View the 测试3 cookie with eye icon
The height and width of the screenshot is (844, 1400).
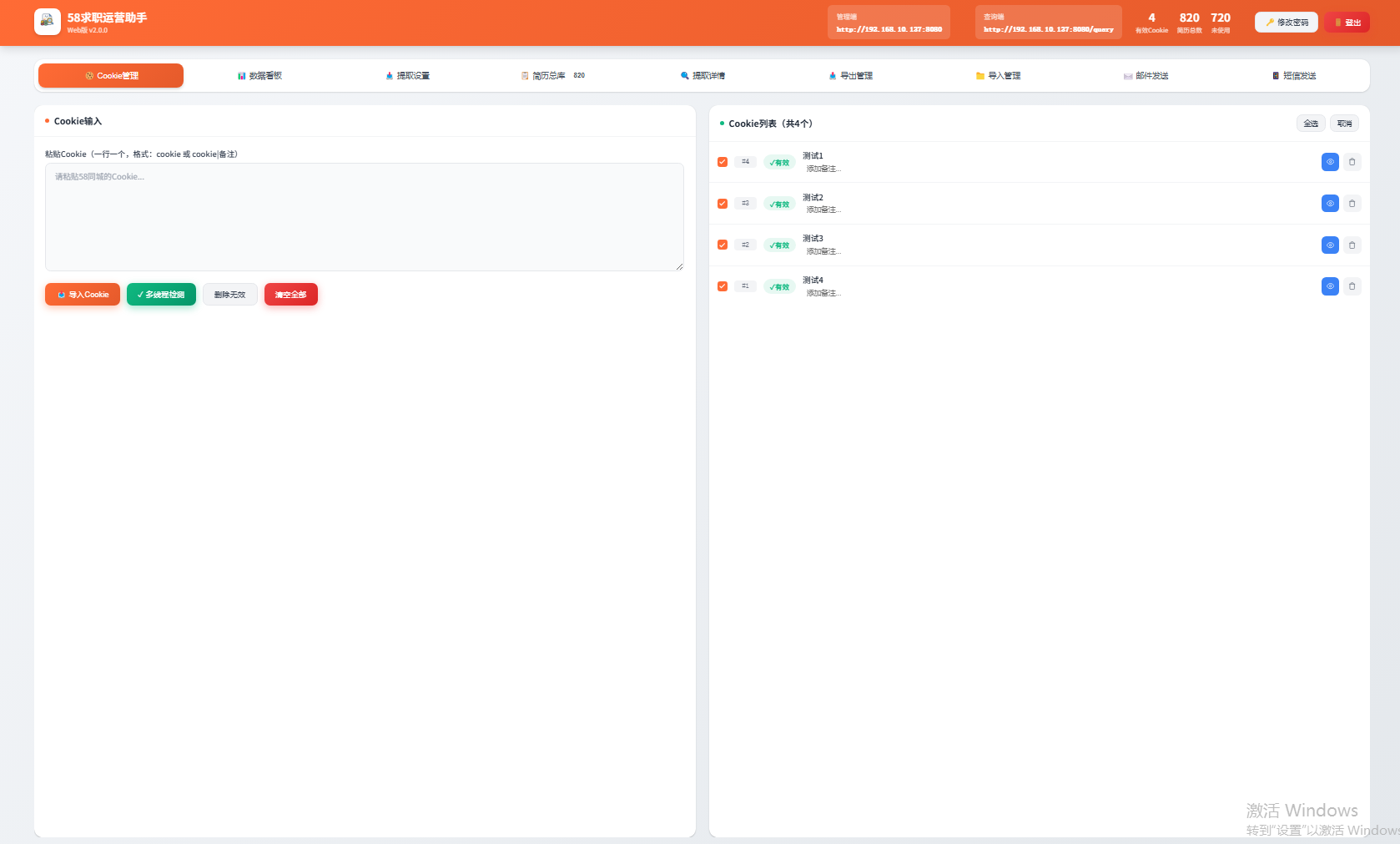1330,245
